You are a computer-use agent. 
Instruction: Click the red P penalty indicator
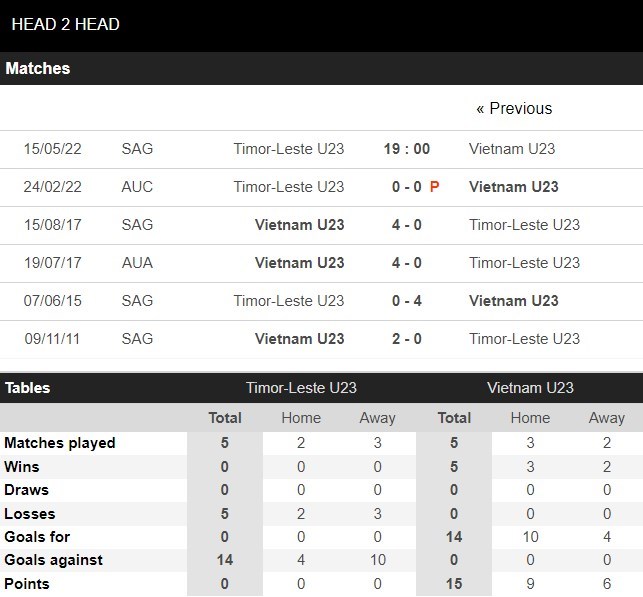[x=435, y=187]
